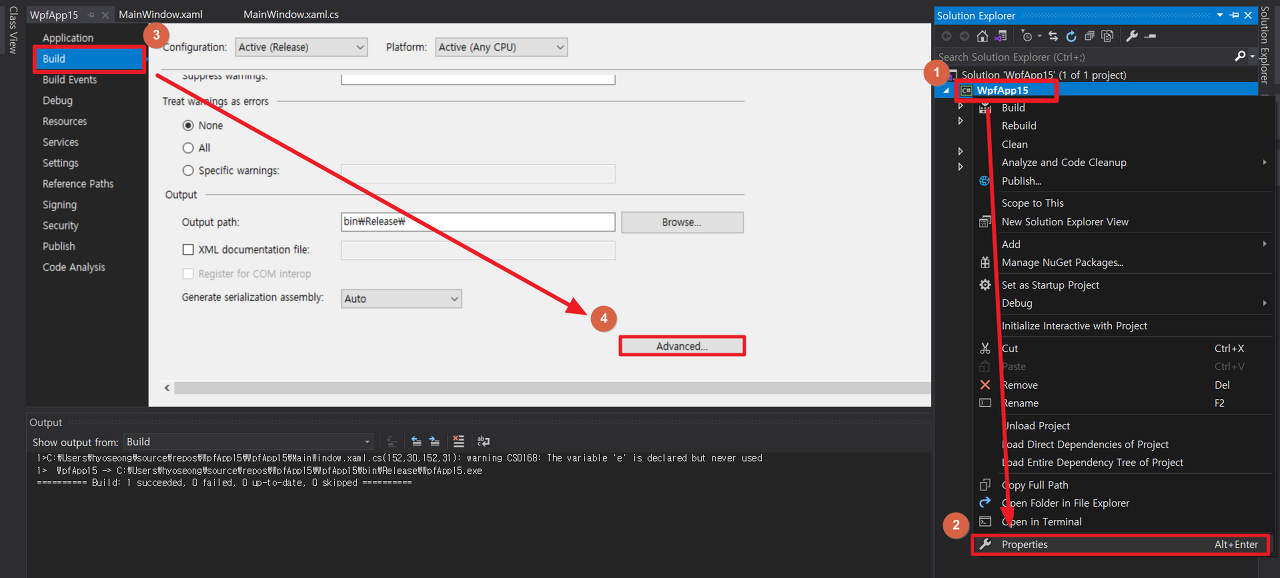Click the NuGet icon beside Manage NuGet Packages
The width and height of the screenshot is (1280, 578).
(985, 262)
